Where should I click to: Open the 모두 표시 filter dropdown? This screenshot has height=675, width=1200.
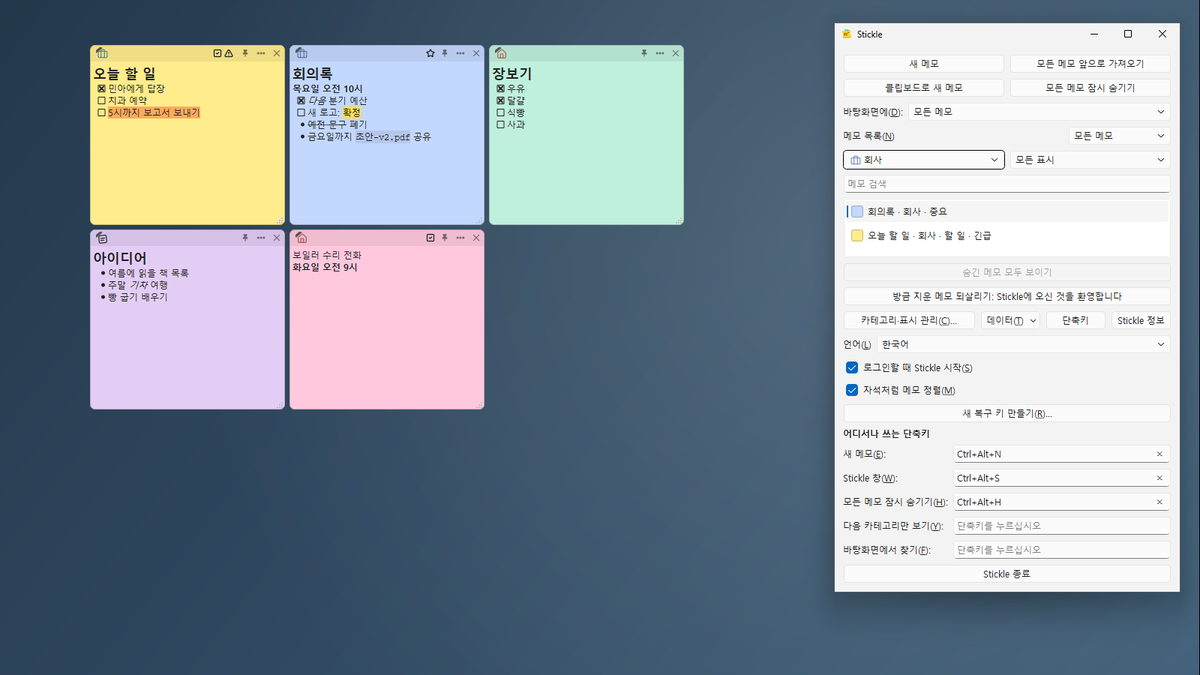tap(1089, 160)
